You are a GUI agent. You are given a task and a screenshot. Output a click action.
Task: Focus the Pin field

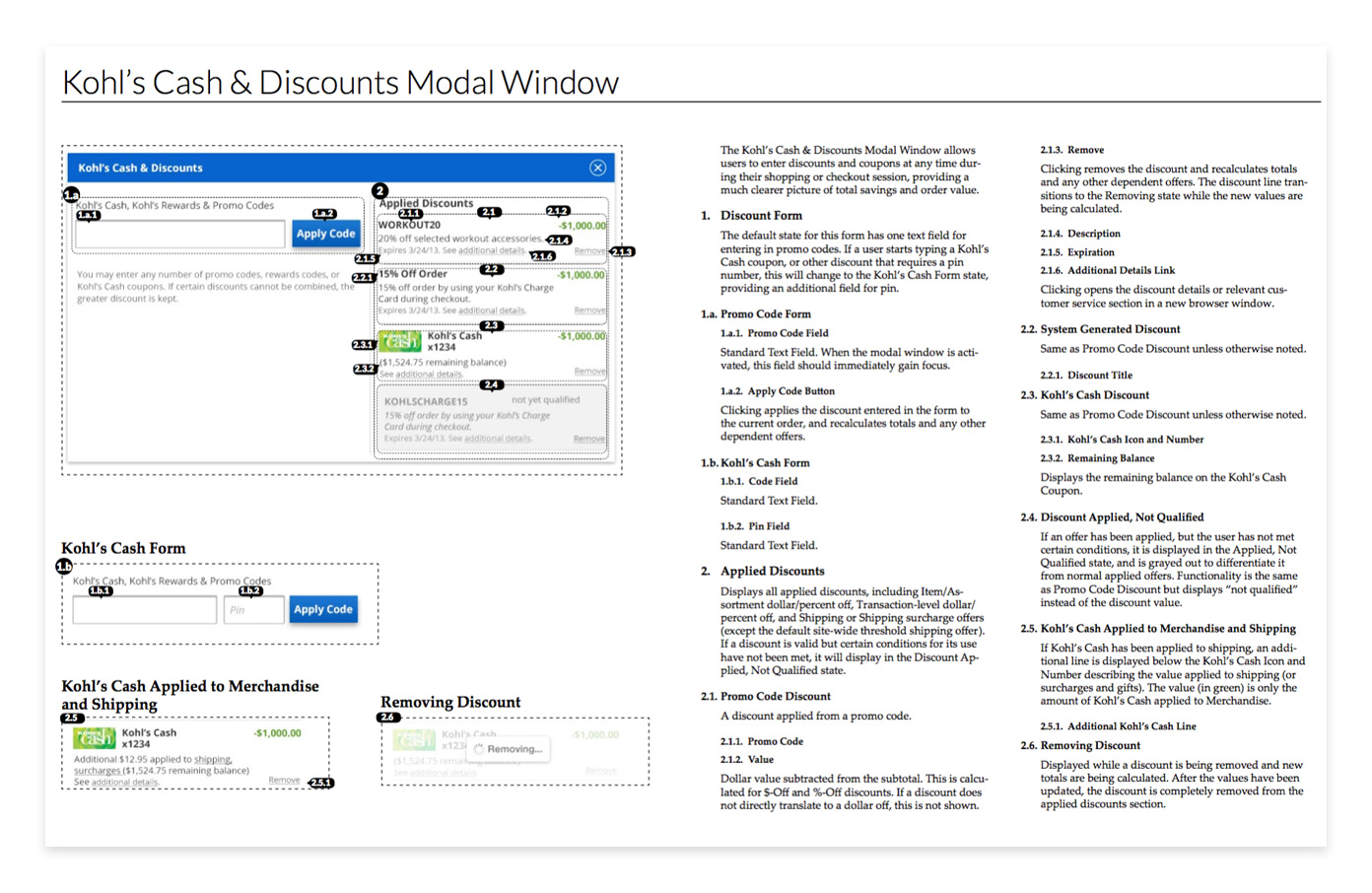point(253,609)
